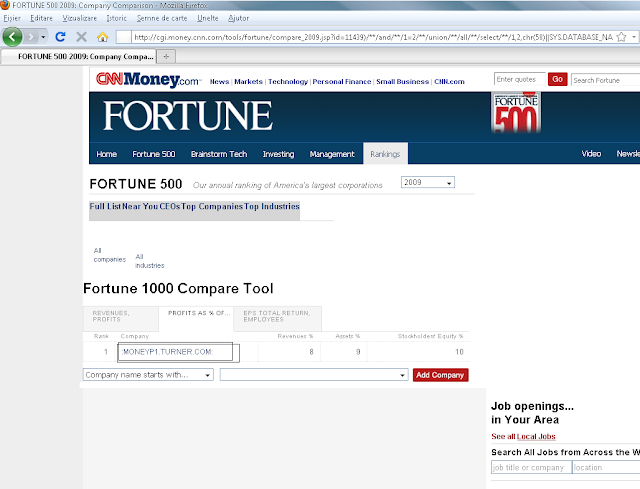Open the address bar history dropdown

tap(634, 37)
